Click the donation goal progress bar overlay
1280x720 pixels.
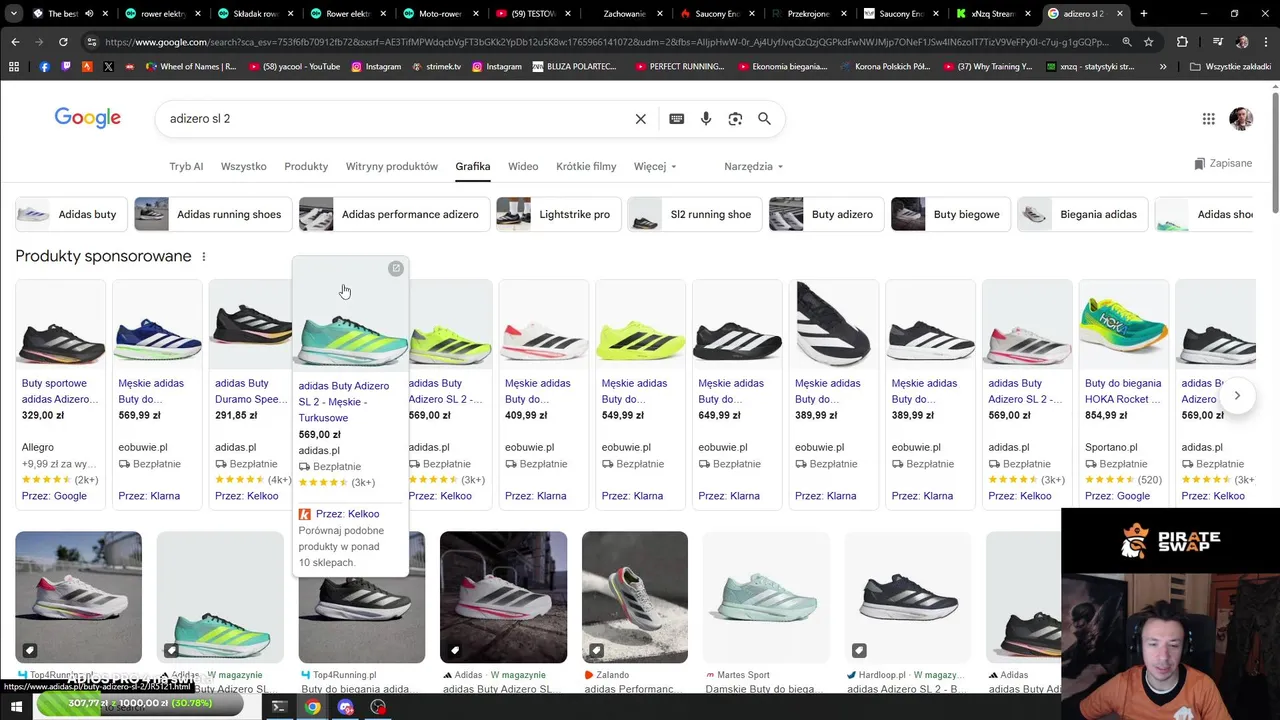pos(140,703)
